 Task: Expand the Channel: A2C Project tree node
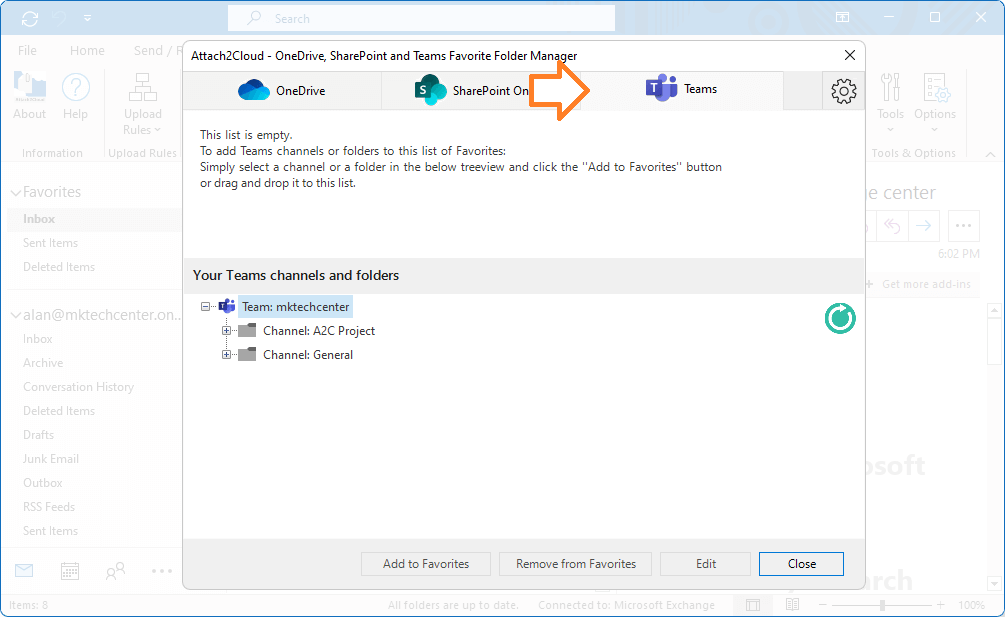tap(225, 330)
